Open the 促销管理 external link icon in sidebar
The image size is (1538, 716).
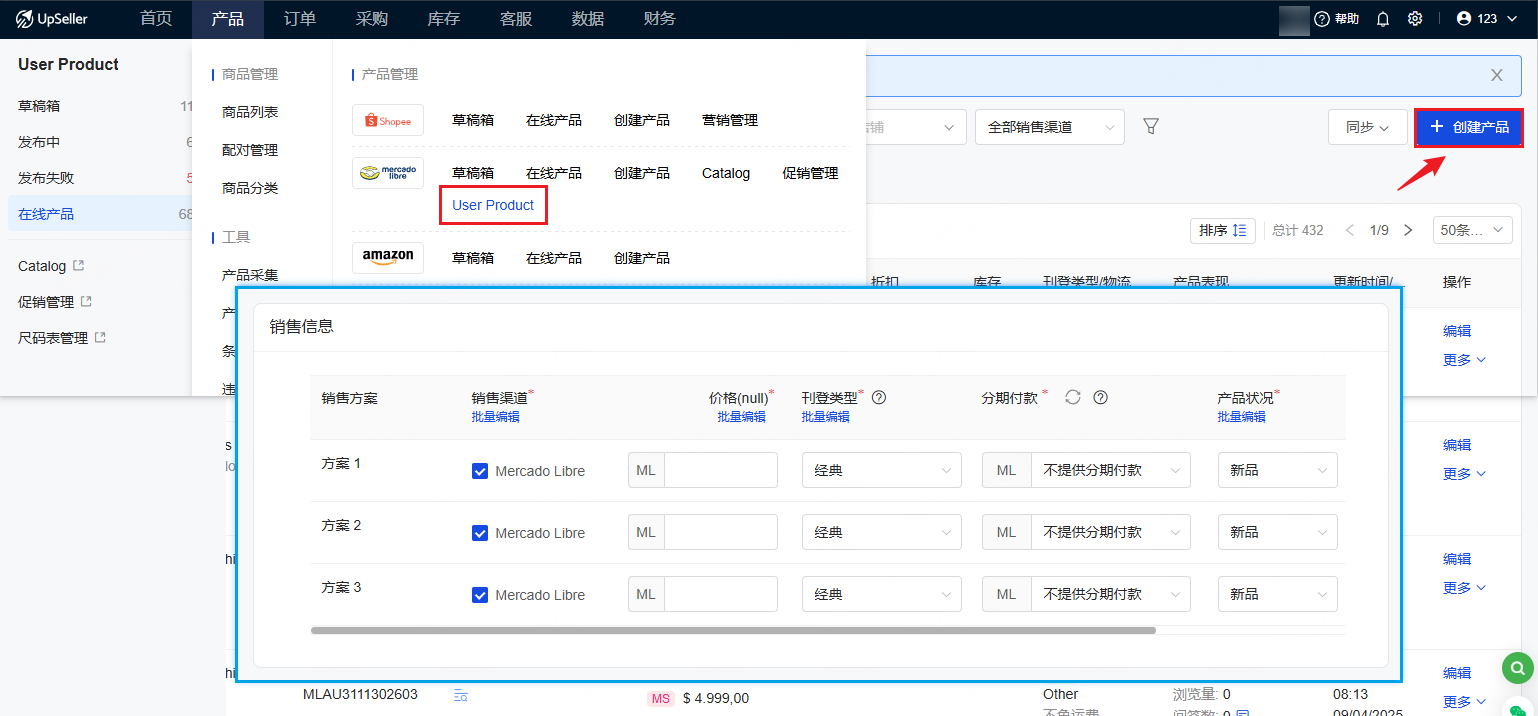pos(86,302)
